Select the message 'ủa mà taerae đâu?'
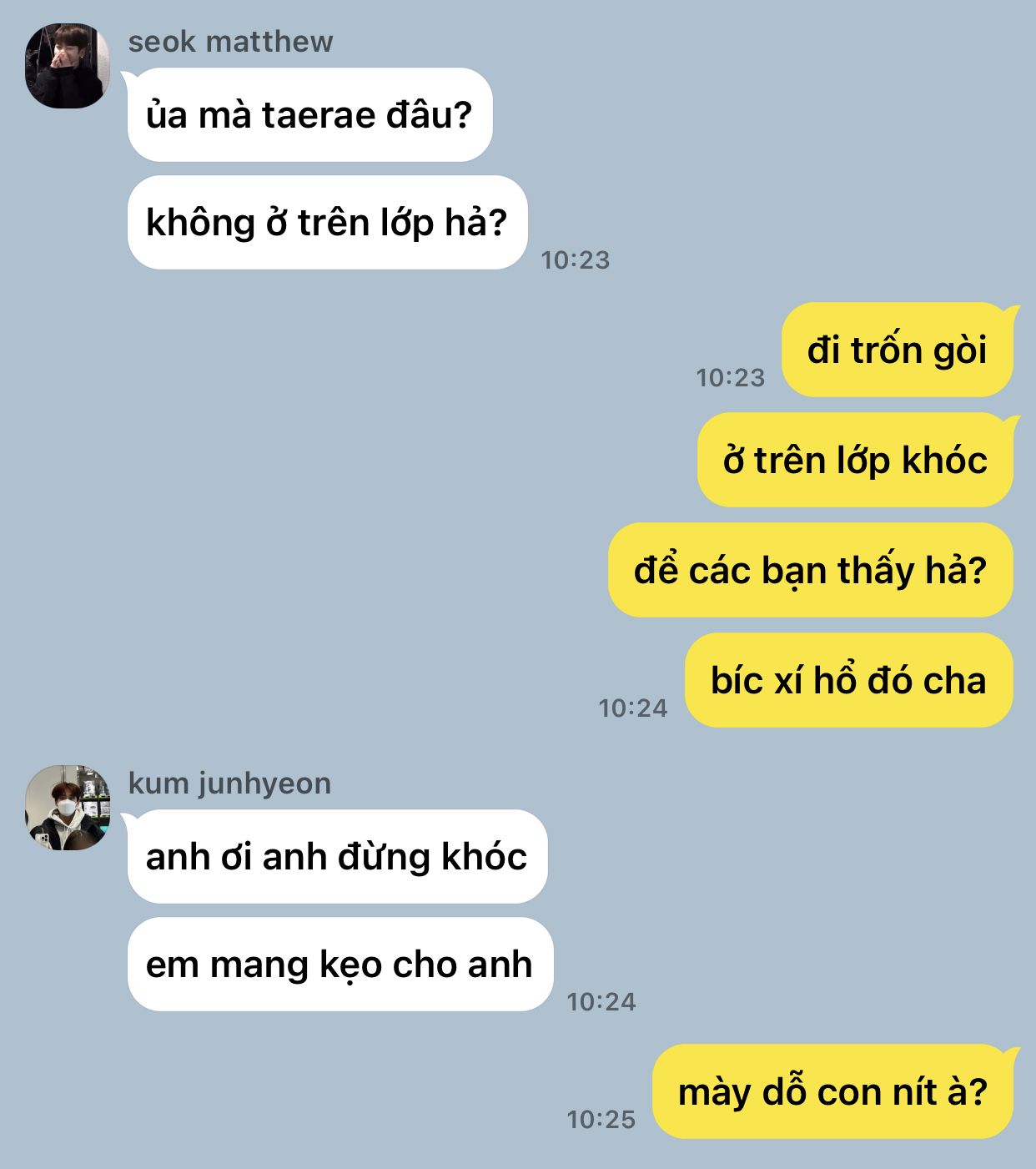 tap(309, 115)
